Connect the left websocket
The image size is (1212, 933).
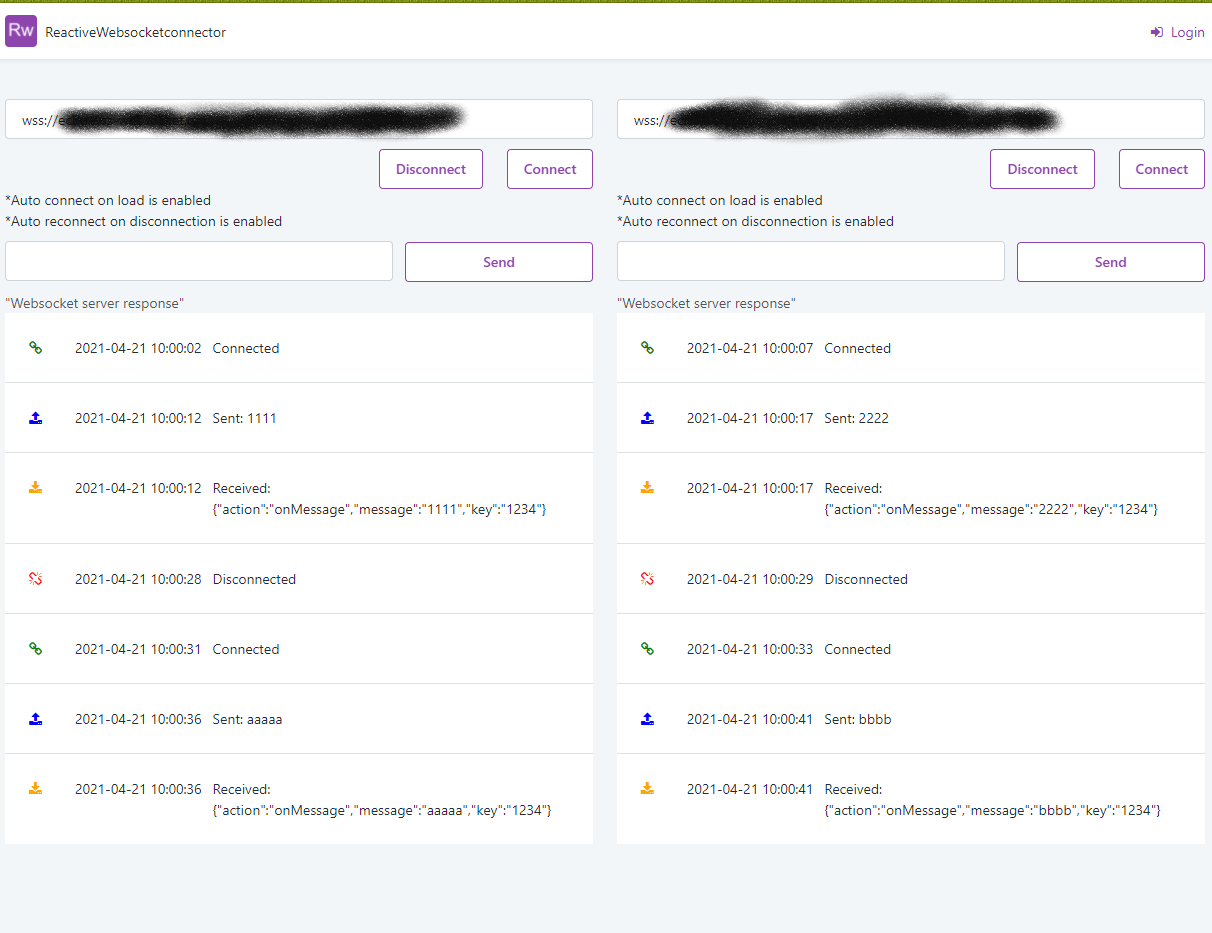[550, 169]
